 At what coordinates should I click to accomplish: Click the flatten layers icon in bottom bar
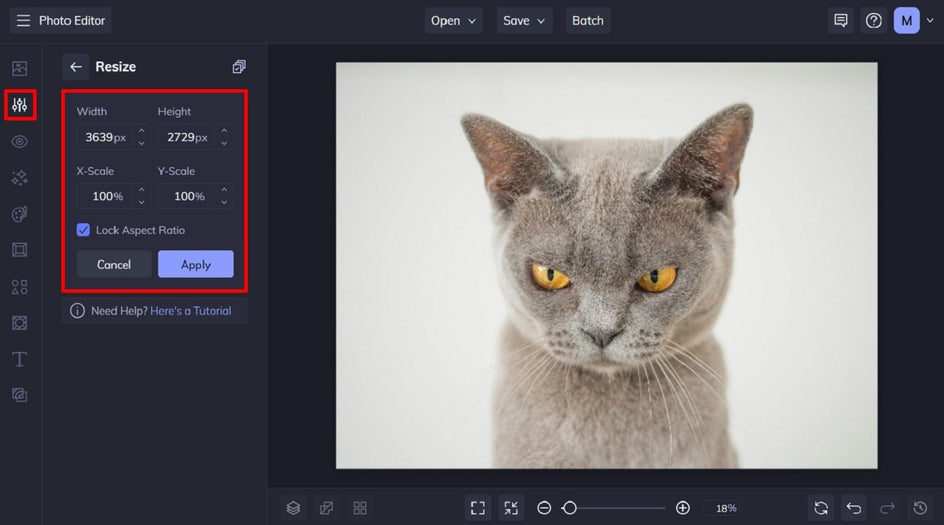(x=326, y=508)
